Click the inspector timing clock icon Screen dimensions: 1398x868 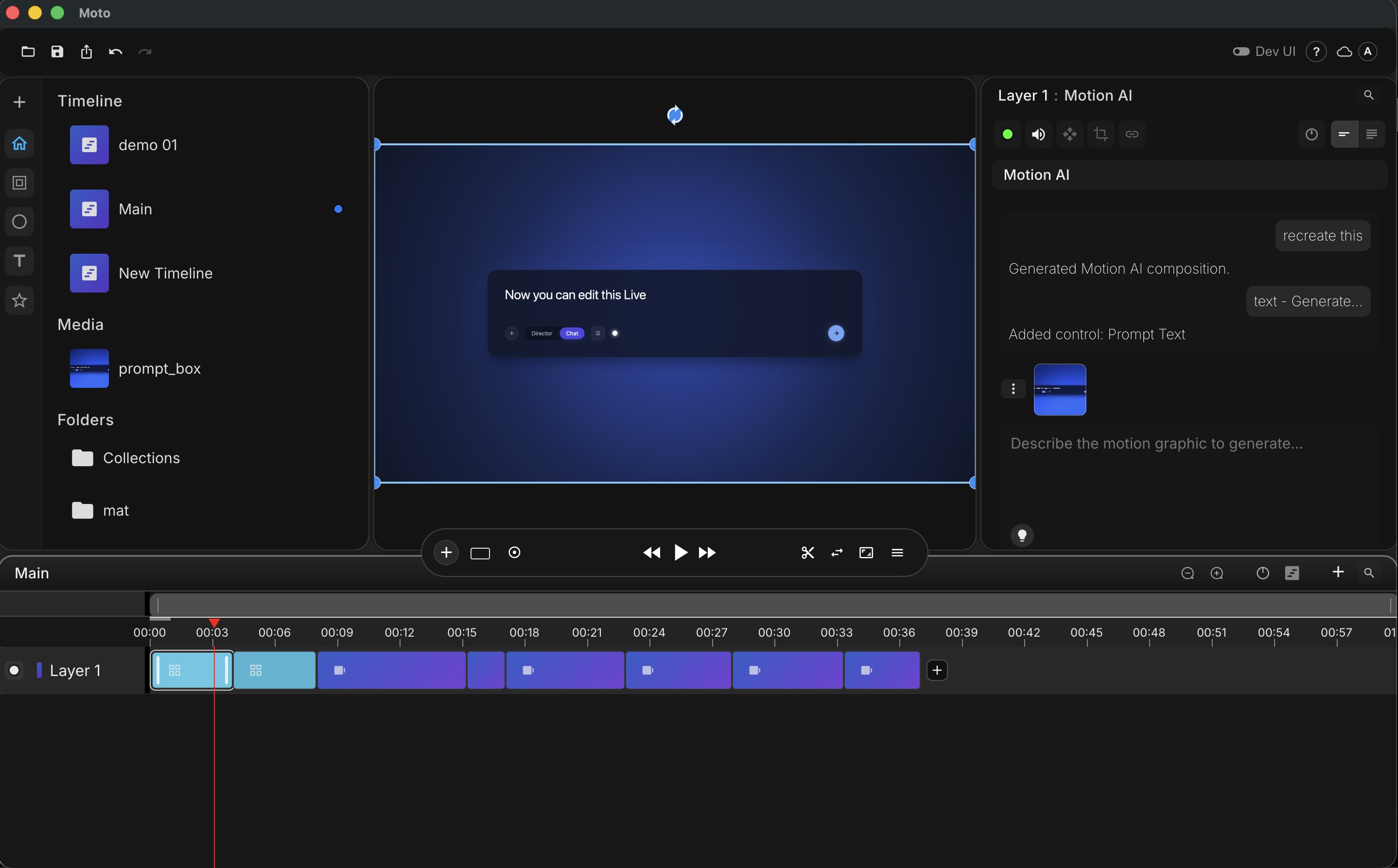(x=1311, y=134)
